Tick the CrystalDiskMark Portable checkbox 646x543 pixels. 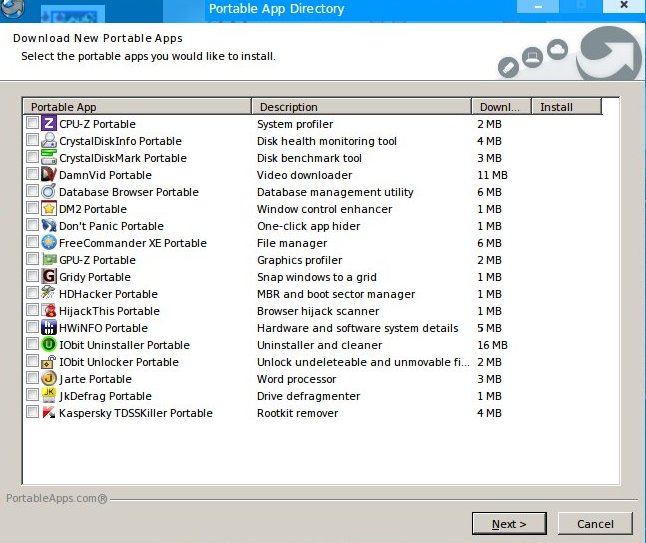32,157
